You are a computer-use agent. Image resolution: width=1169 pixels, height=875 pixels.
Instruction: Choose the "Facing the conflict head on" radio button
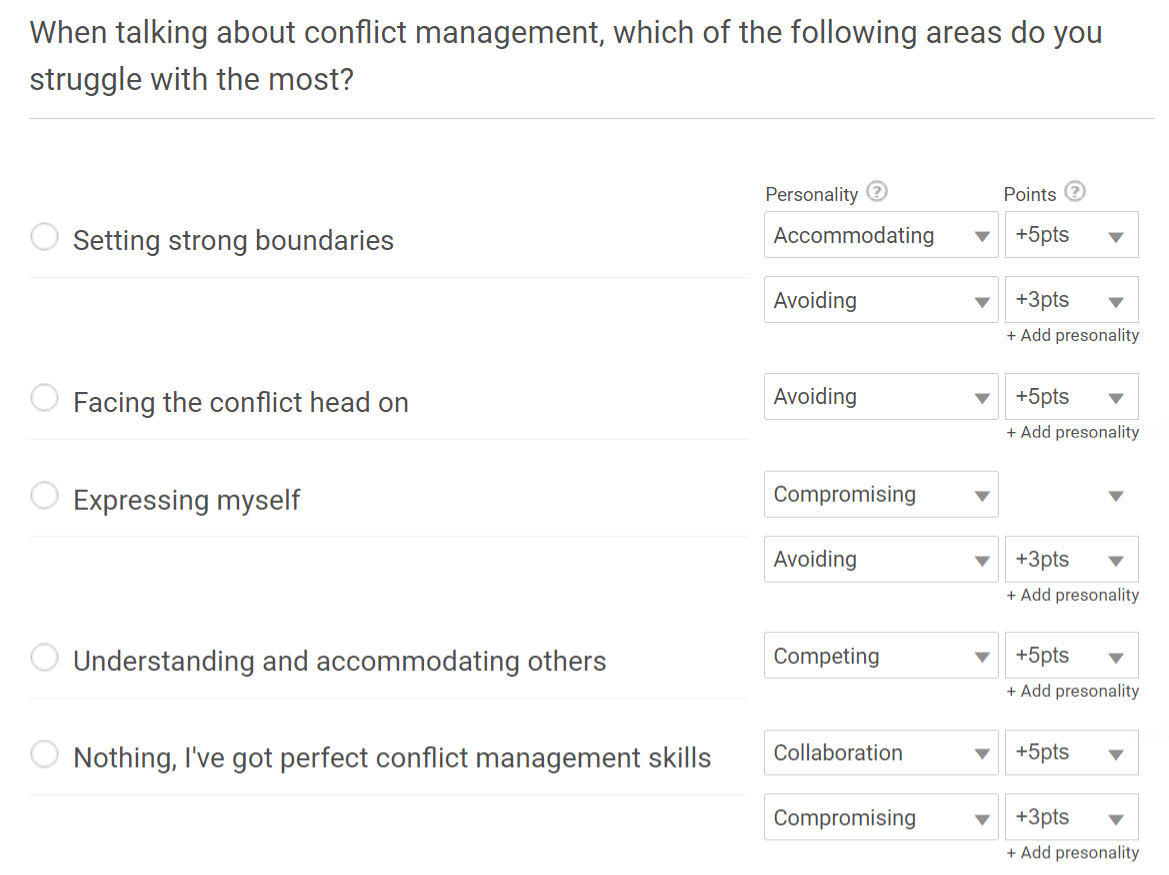tap(45, 399)
